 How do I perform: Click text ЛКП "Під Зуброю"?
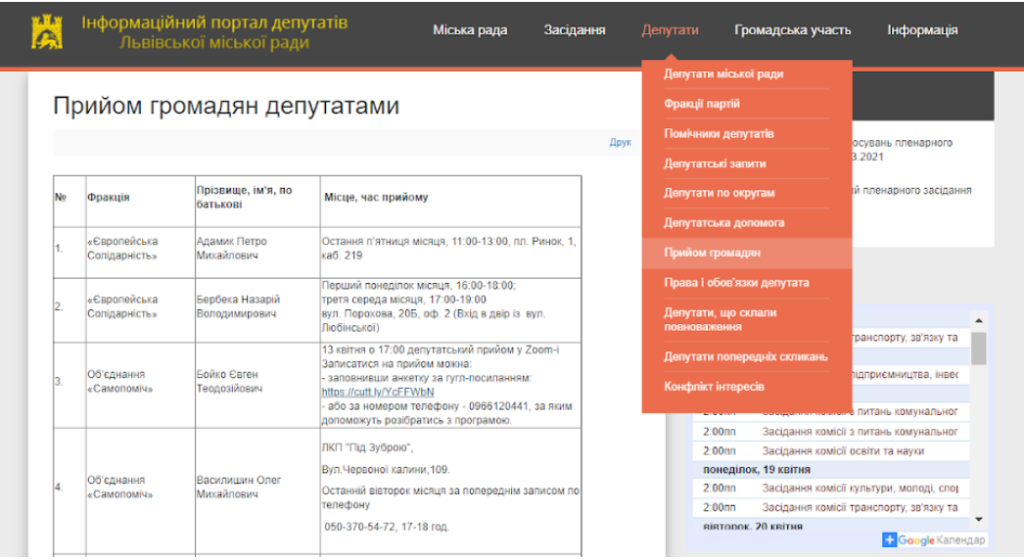367,448
